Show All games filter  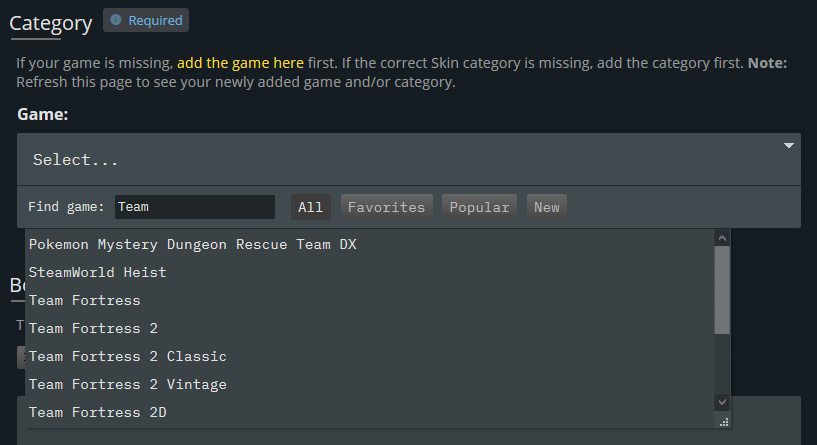tap(311, 207)
